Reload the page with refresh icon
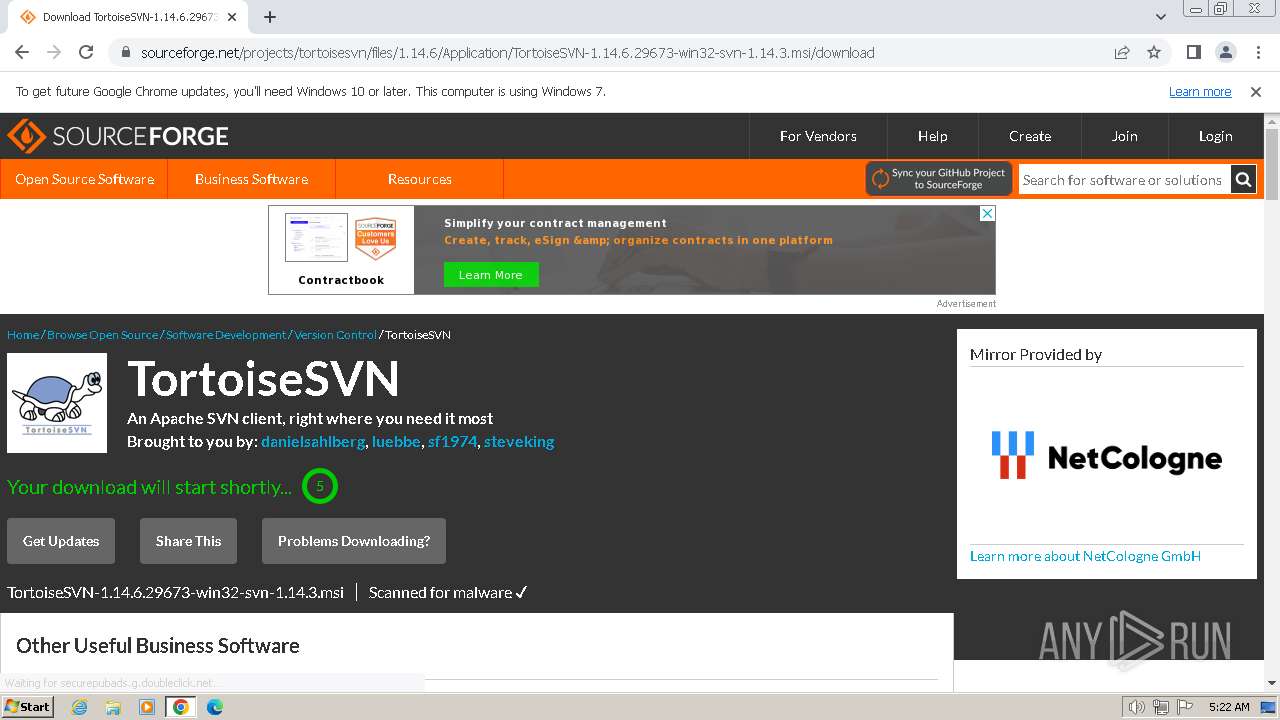Image resolution: width=1280 pixels, height=720 pixels. (86, 53)
